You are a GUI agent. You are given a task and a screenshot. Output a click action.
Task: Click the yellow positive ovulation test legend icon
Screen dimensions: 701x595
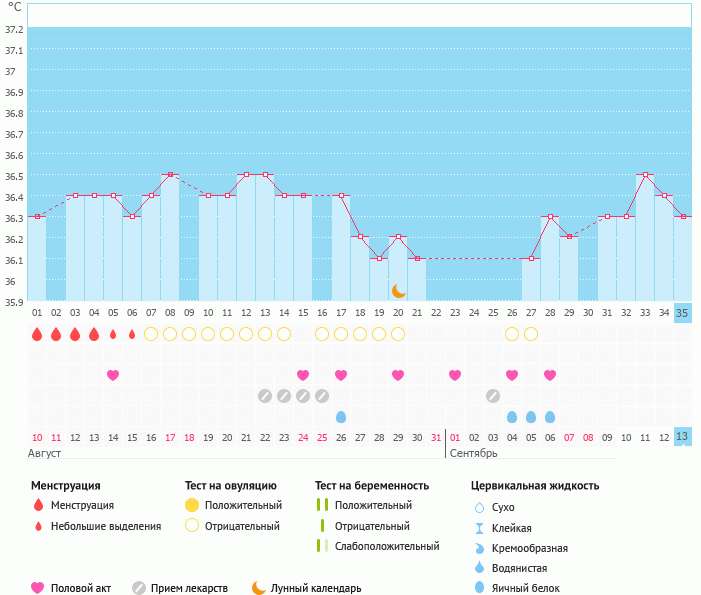[x=191, y=506]
